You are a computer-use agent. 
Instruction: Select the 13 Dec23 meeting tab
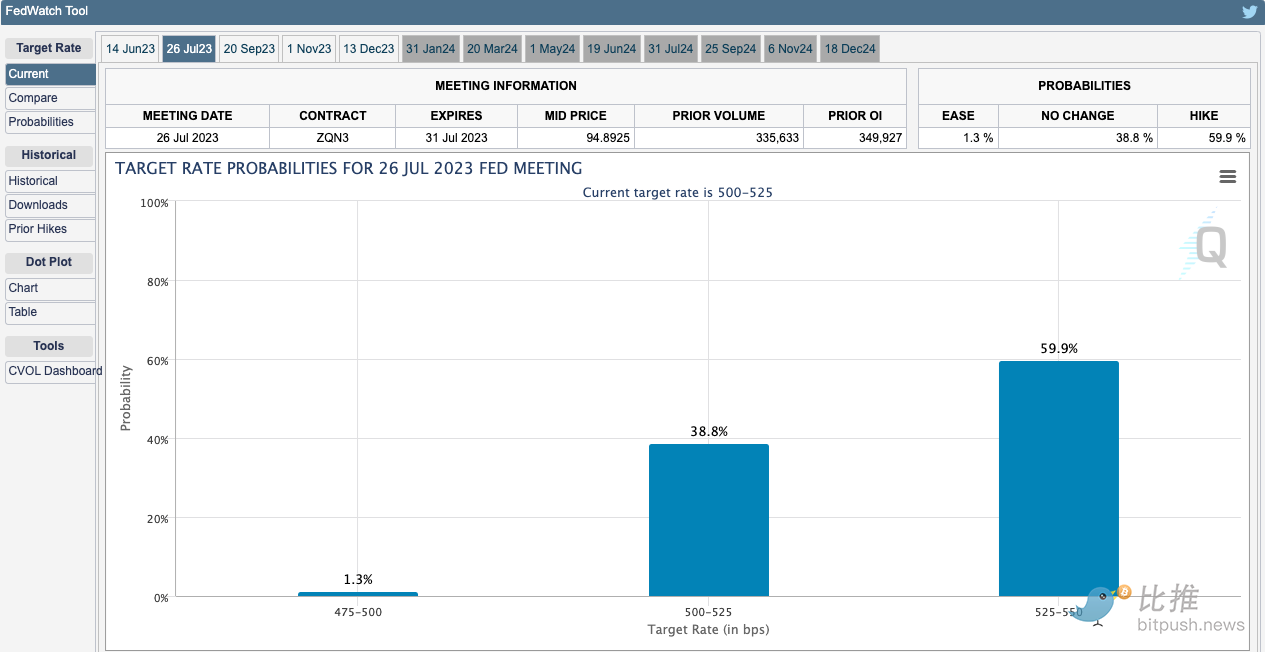[x=368, y=49]
